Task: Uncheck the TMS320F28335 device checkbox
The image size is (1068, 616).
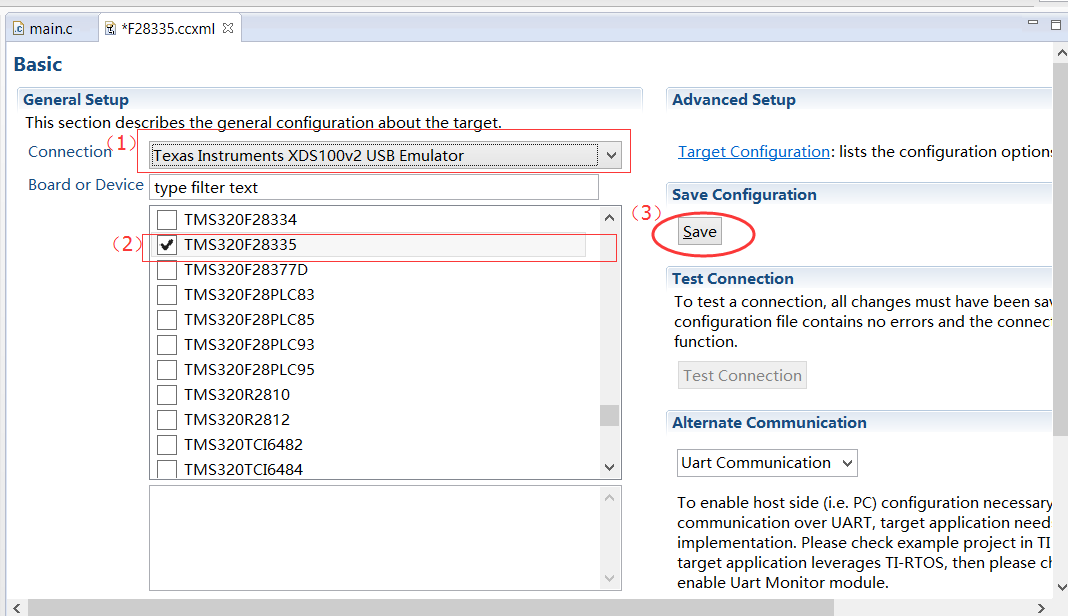Action: [x=167, y=245]
